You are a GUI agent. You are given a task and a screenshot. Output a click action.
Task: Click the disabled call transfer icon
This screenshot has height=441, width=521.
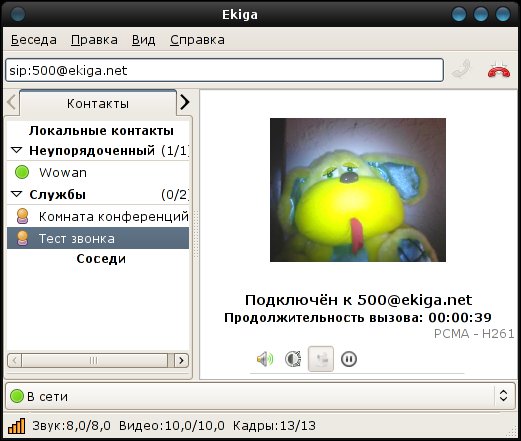click(321, 359)
